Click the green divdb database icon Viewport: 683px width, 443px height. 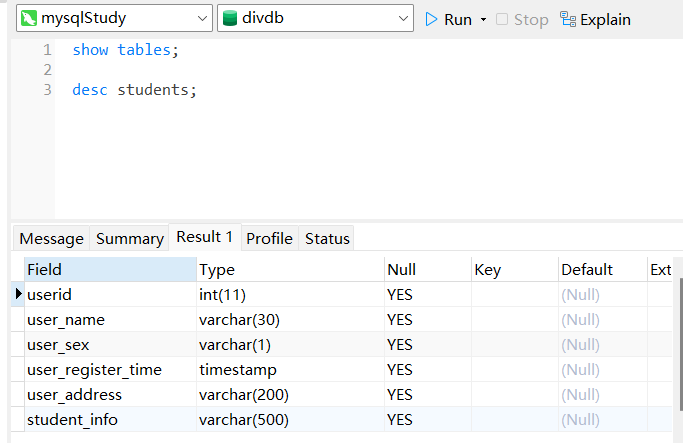click(x=230, y=18)
